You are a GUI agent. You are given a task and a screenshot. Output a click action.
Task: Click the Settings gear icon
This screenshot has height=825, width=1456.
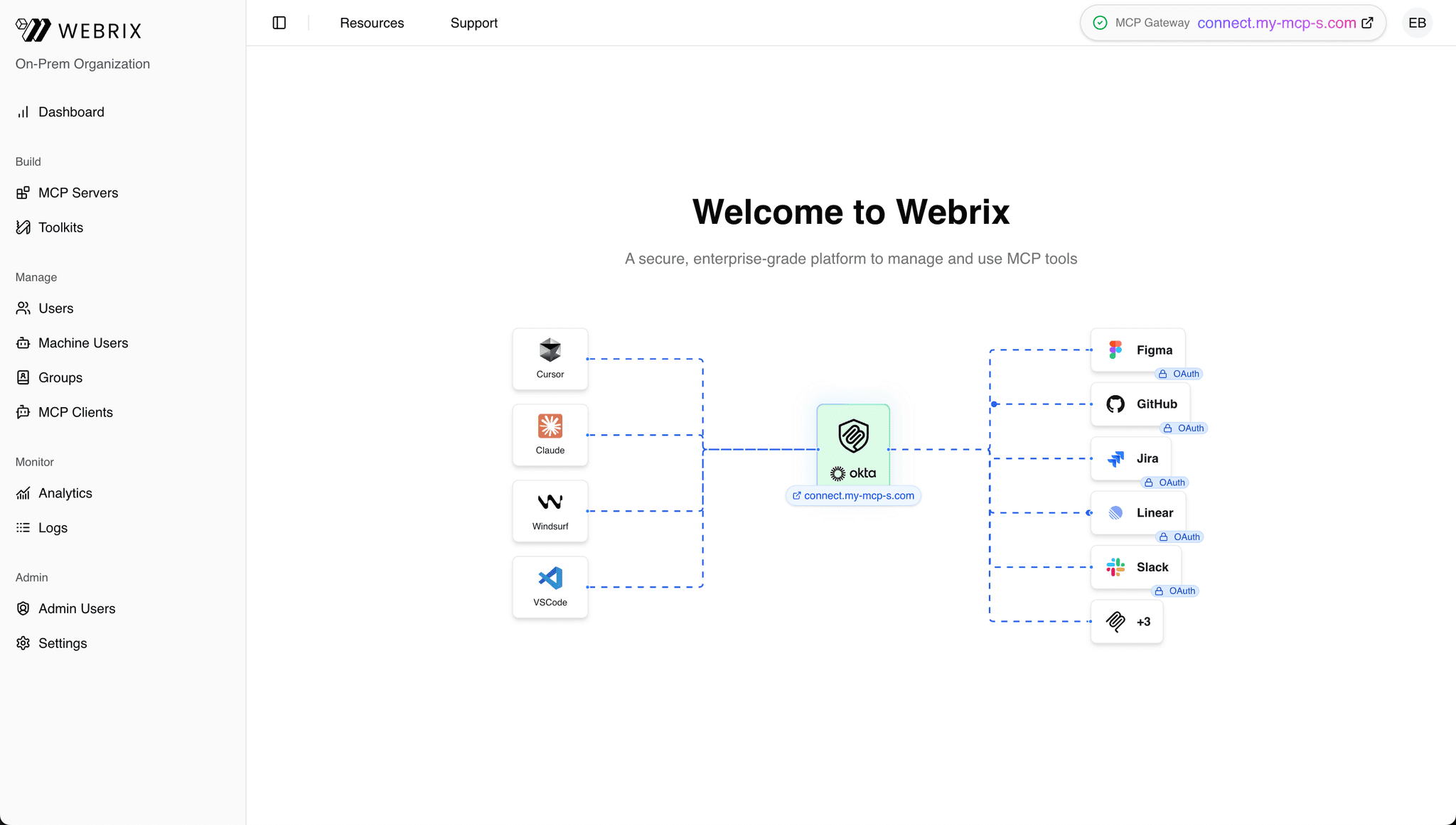(23, 642)
